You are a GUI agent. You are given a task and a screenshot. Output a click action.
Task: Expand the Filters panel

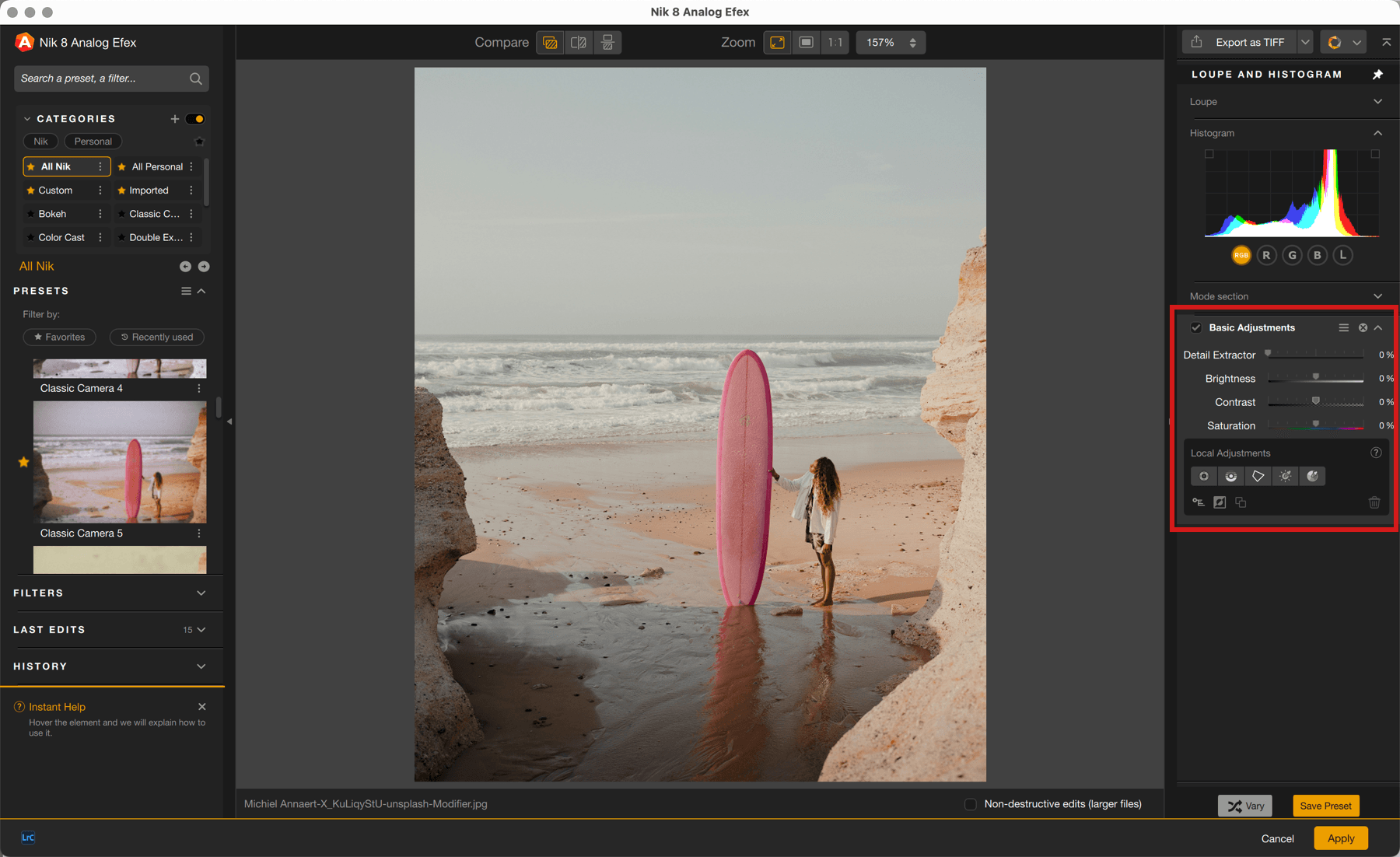click(201, 593)
